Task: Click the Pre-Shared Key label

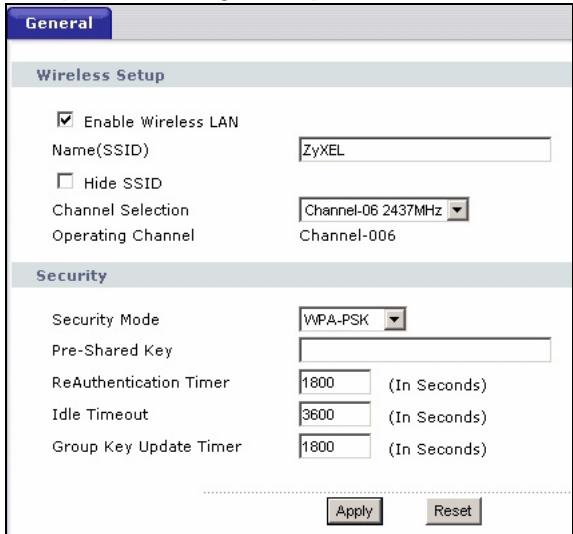Action: [x=112, y=350]
